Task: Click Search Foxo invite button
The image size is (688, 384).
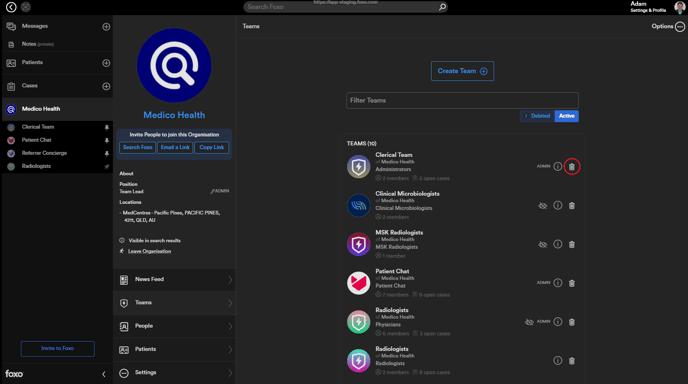Action: point(137,147)
